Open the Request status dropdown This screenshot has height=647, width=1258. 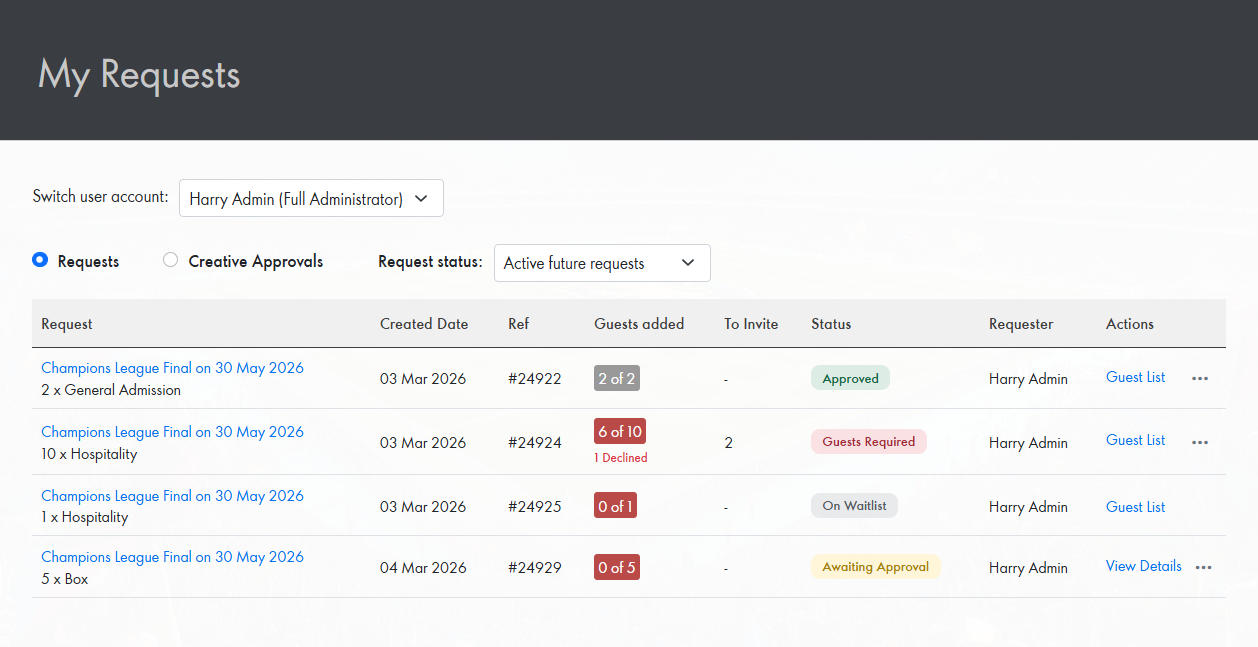coord(601,263)
